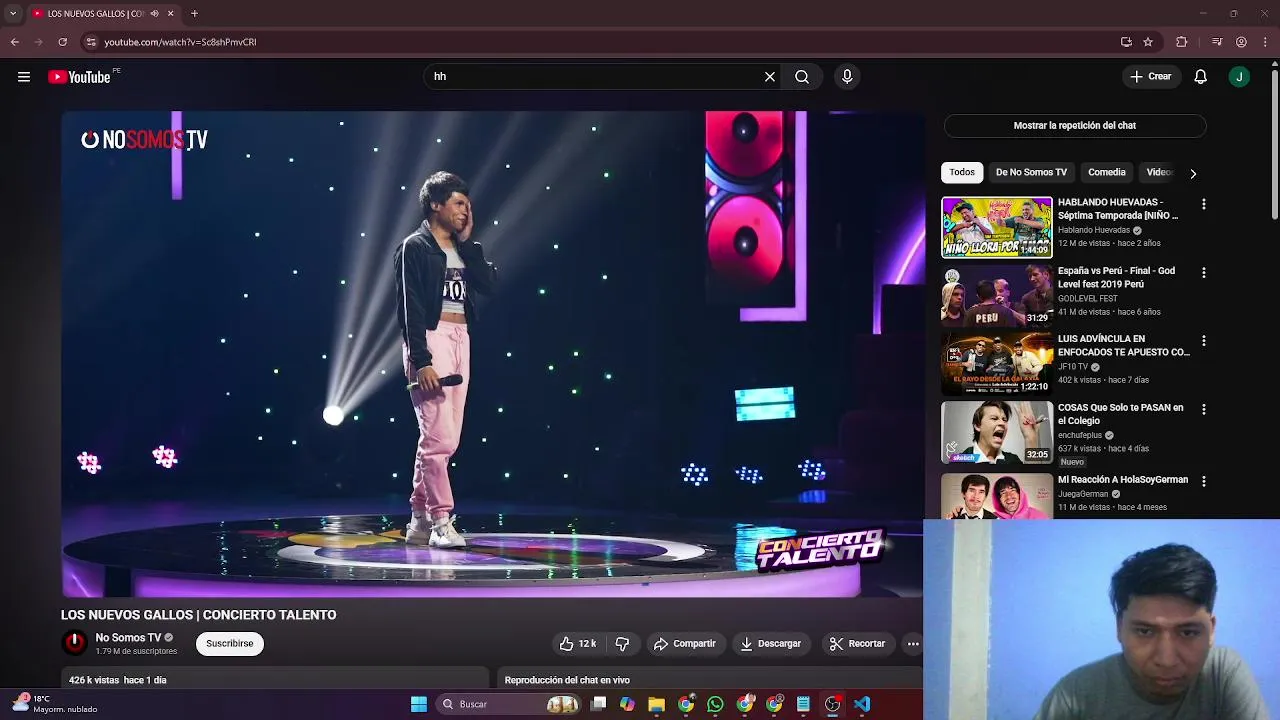1280x720 pixels.
Task: Open the Mi Reacción A HolaSoyGerman title
Action: click(x=1123, y=480)
